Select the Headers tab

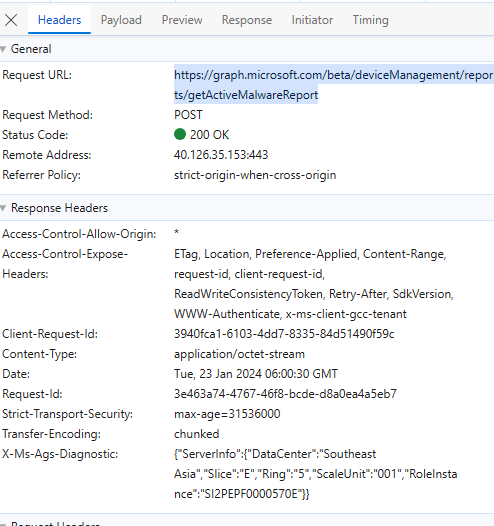tap(59, 20)
